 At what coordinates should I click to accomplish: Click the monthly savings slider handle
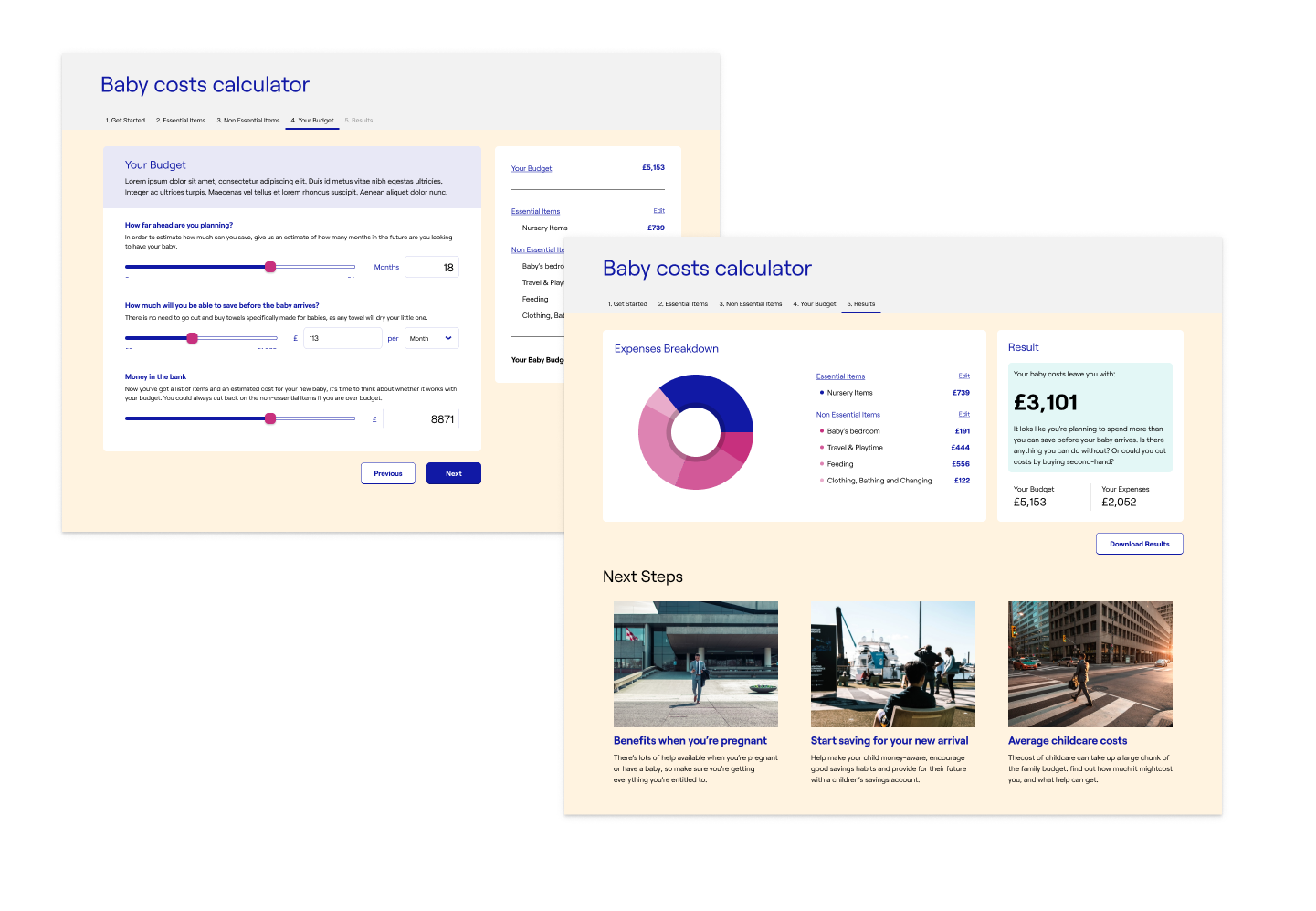[x=192, y=338]
